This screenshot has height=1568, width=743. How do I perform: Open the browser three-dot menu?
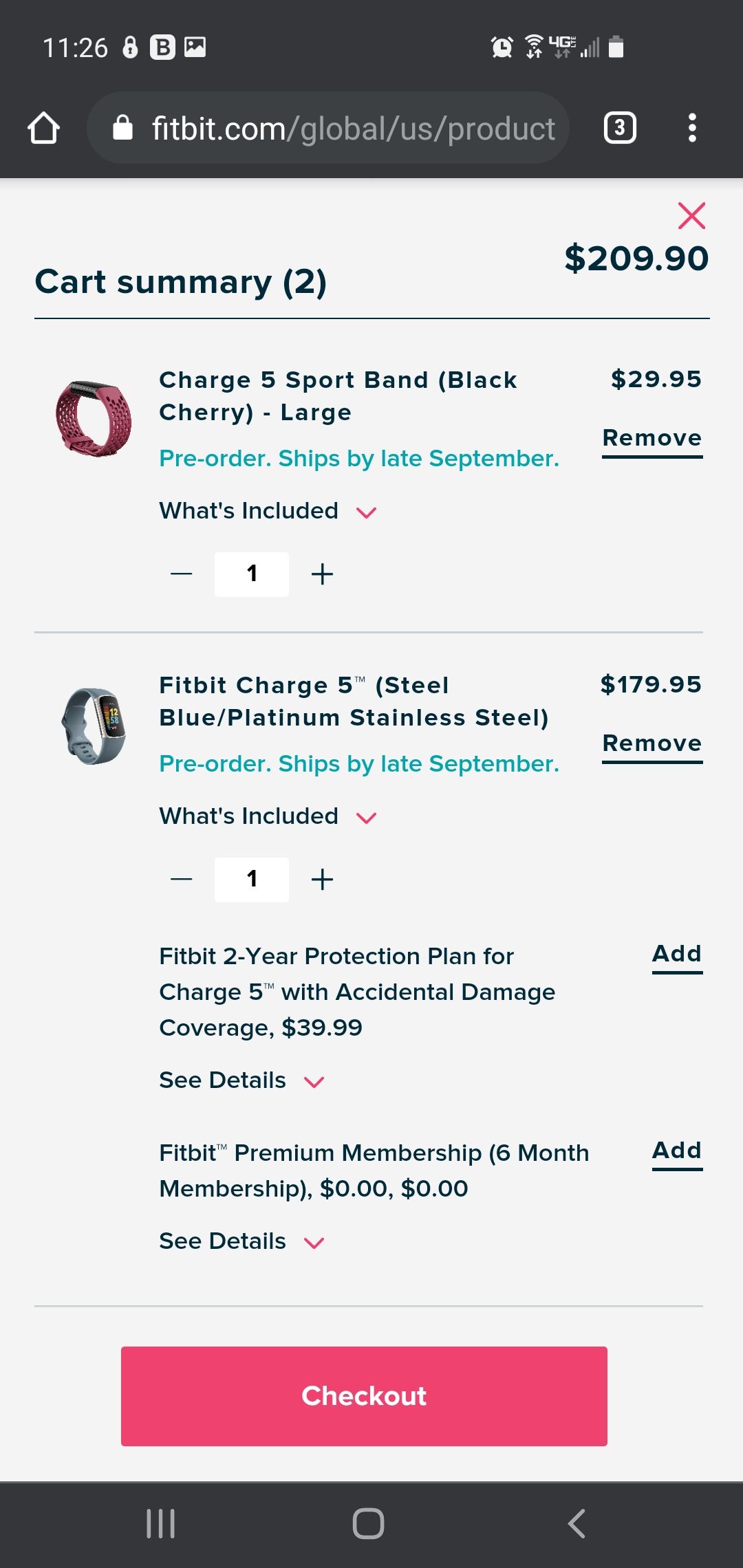coord(692,128)
